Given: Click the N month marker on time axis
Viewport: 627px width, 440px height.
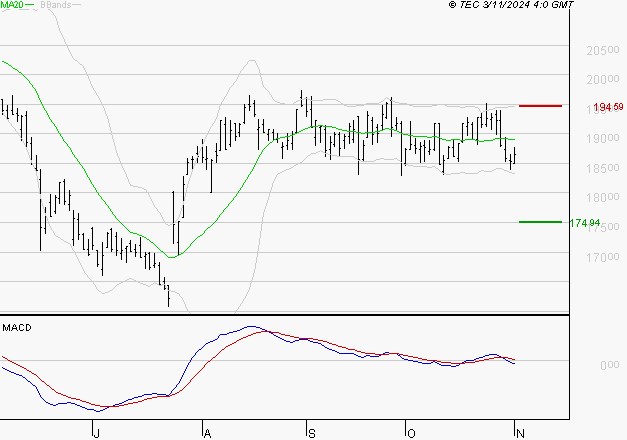Looking at the screenshot, I should [x=519, y=433].
